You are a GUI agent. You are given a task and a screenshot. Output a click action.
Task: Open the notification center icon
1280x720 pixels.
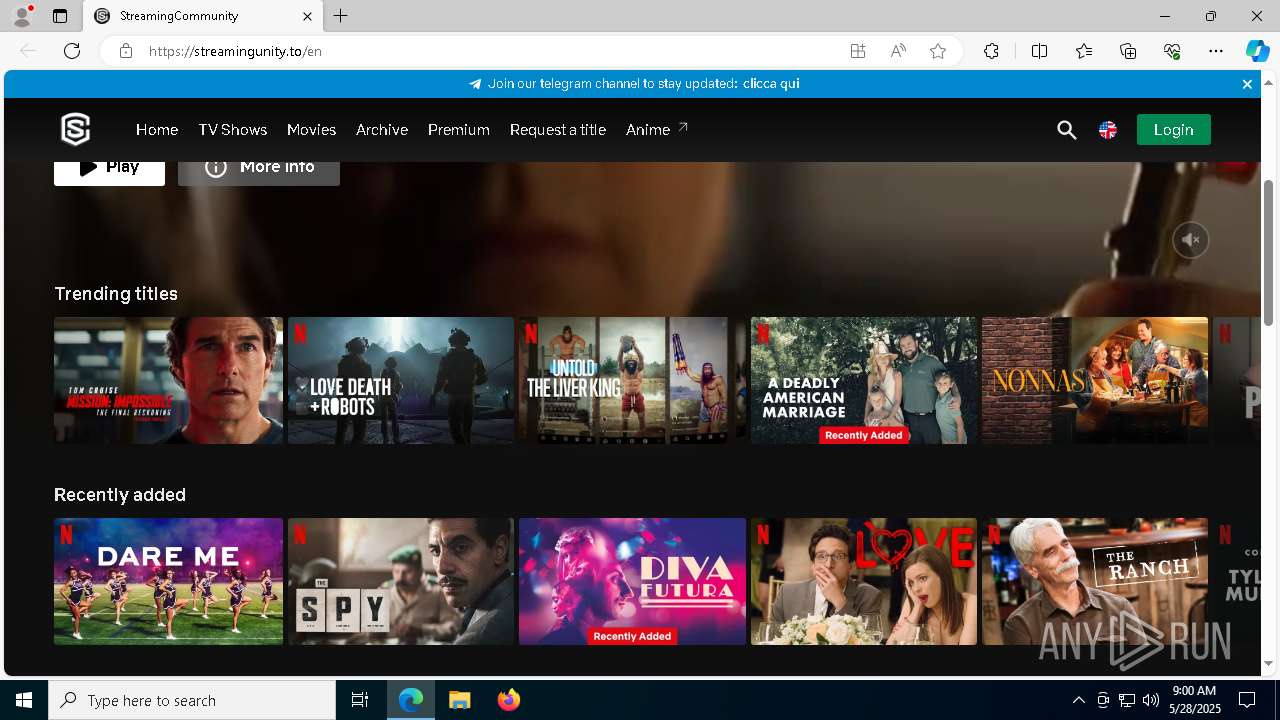pos(1247,700)
